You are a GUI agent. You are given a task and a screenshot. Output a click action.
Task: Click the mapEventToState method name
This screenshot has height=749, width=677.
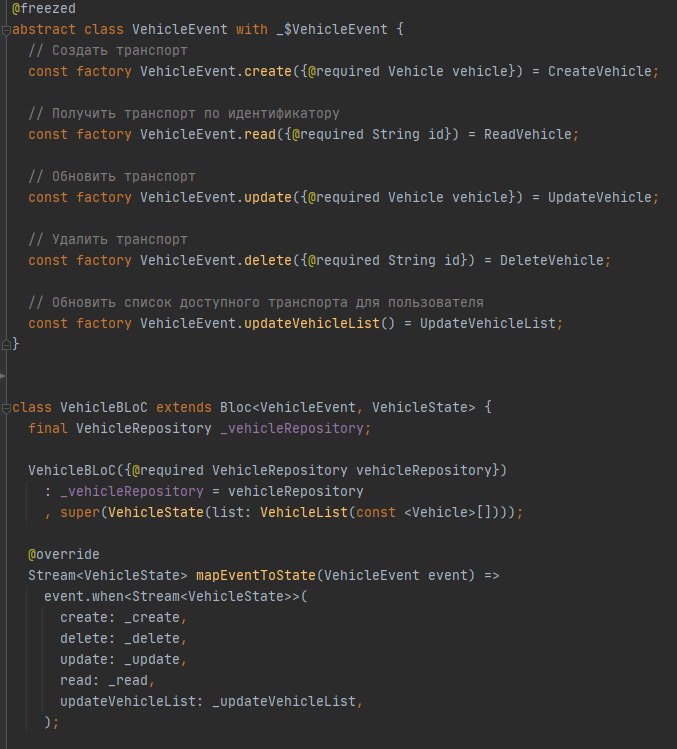256,576
